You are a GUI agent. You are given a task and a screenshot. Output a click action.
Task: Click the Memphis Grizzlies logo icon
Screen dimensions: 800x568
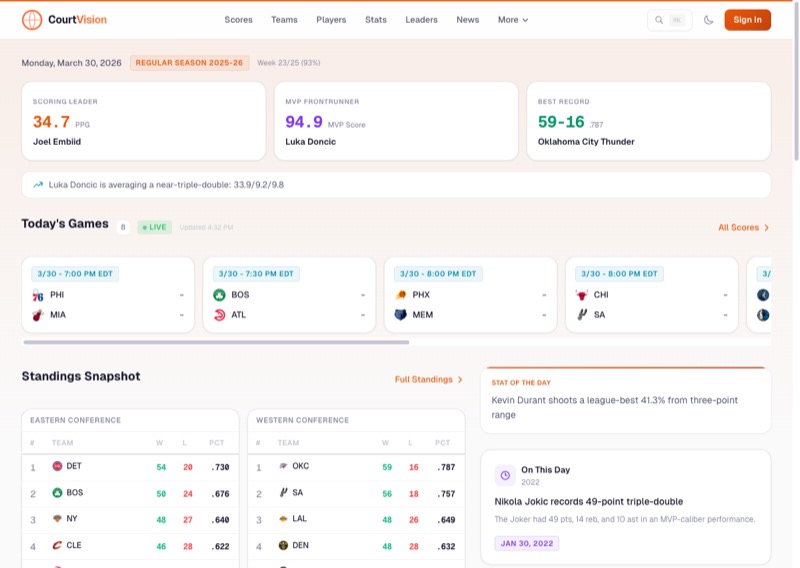(x=401, y=315)
